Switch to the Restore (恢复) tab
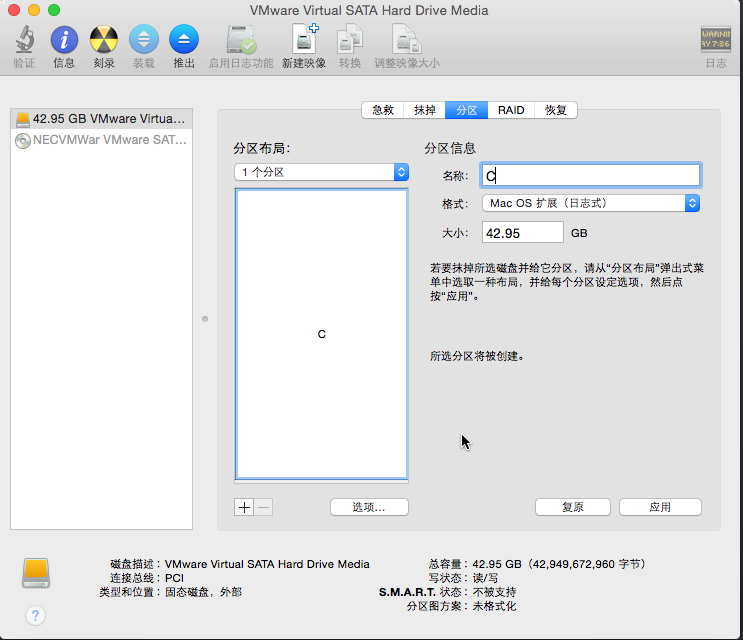Image resolution: width=743 pixels, height=640 pixels. click(555, 110)
